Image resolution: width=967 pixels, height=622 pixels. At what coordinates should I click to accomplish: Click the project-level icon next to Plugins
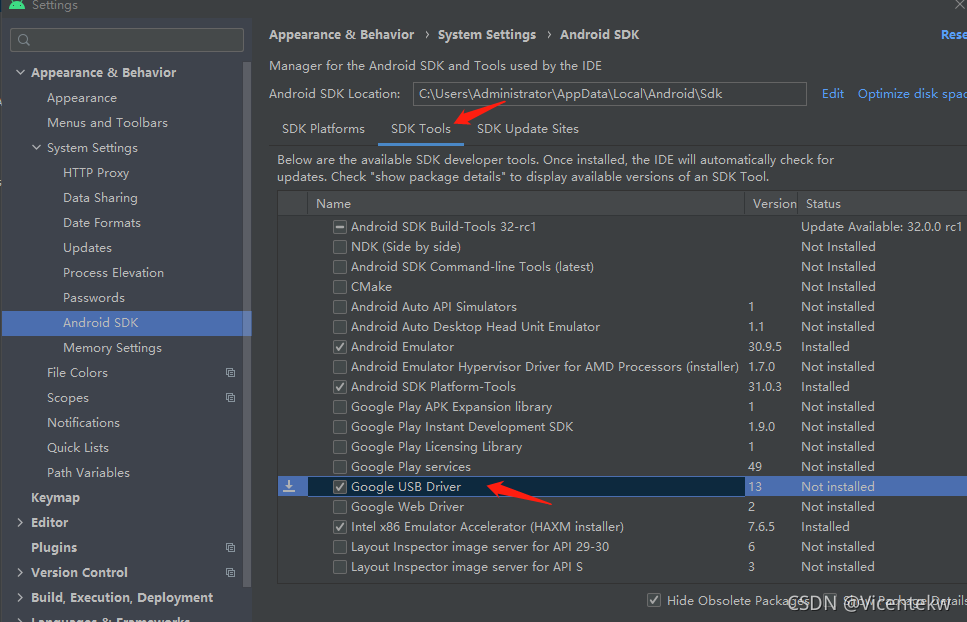[231, 547]
